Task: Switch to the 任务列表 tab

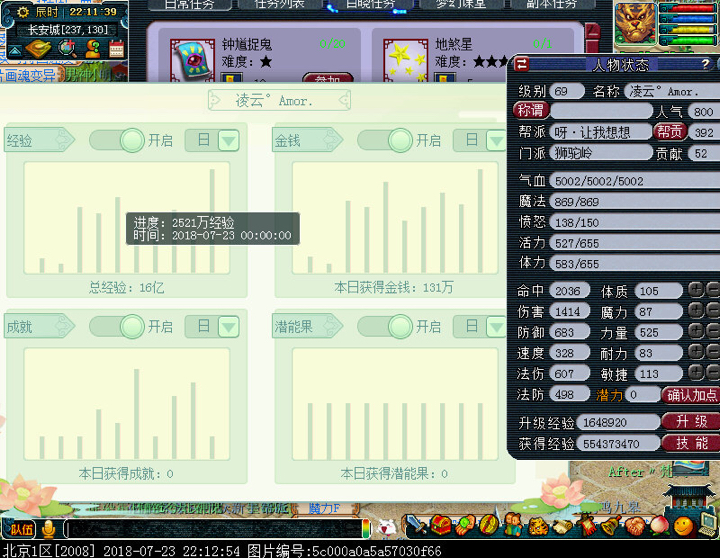Action: (280, 4)
